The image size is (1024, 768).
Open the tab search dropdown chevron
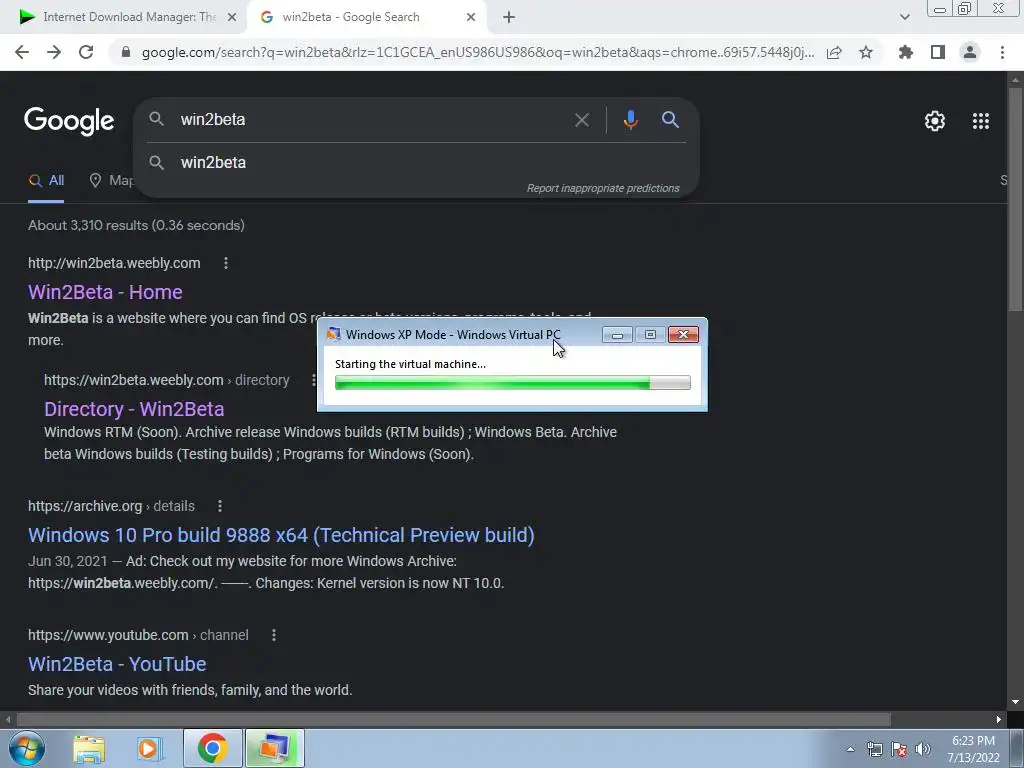click(x=904, y=17)
